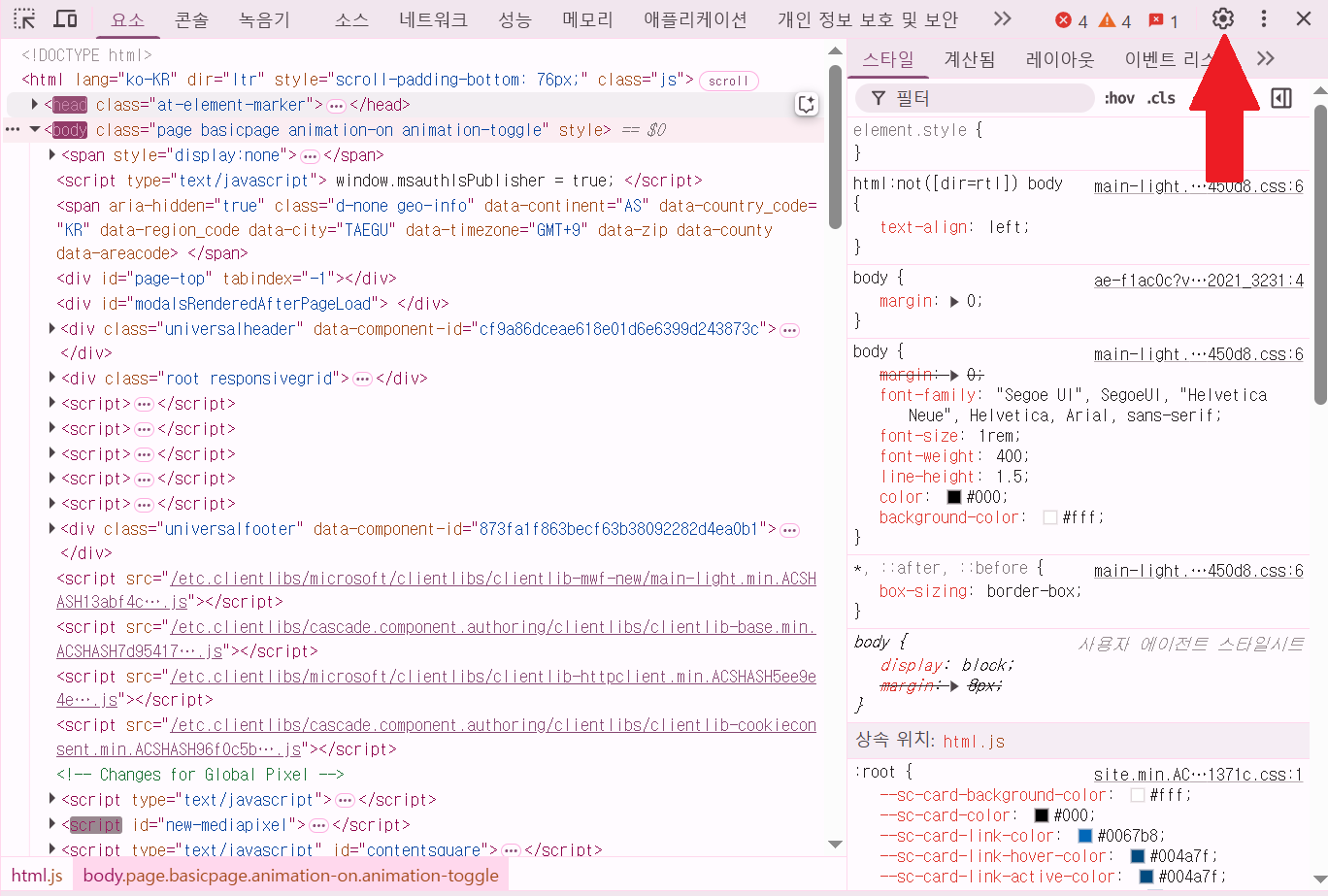Expand the head element node
The image size is (1328, 896).
pyautogui.click(x=35, y=105)
